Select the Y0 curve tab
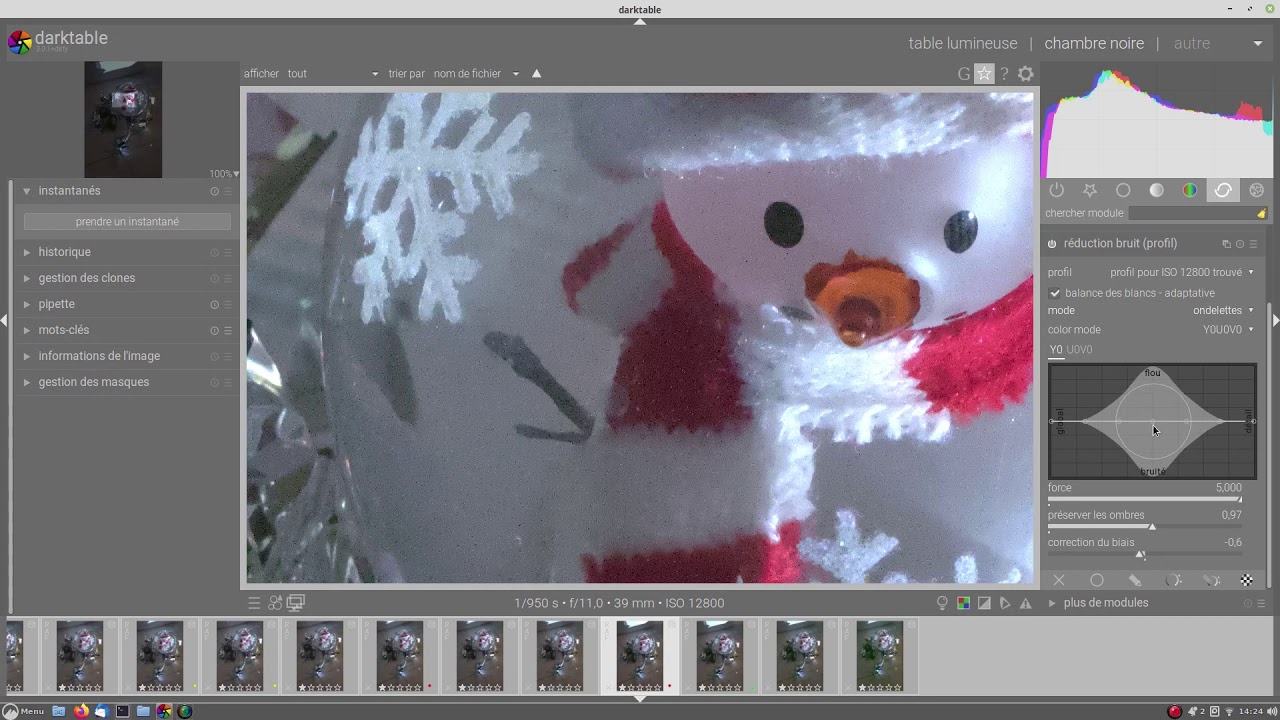Screen dimensions: 1280x720 (x=1056, y=350)
